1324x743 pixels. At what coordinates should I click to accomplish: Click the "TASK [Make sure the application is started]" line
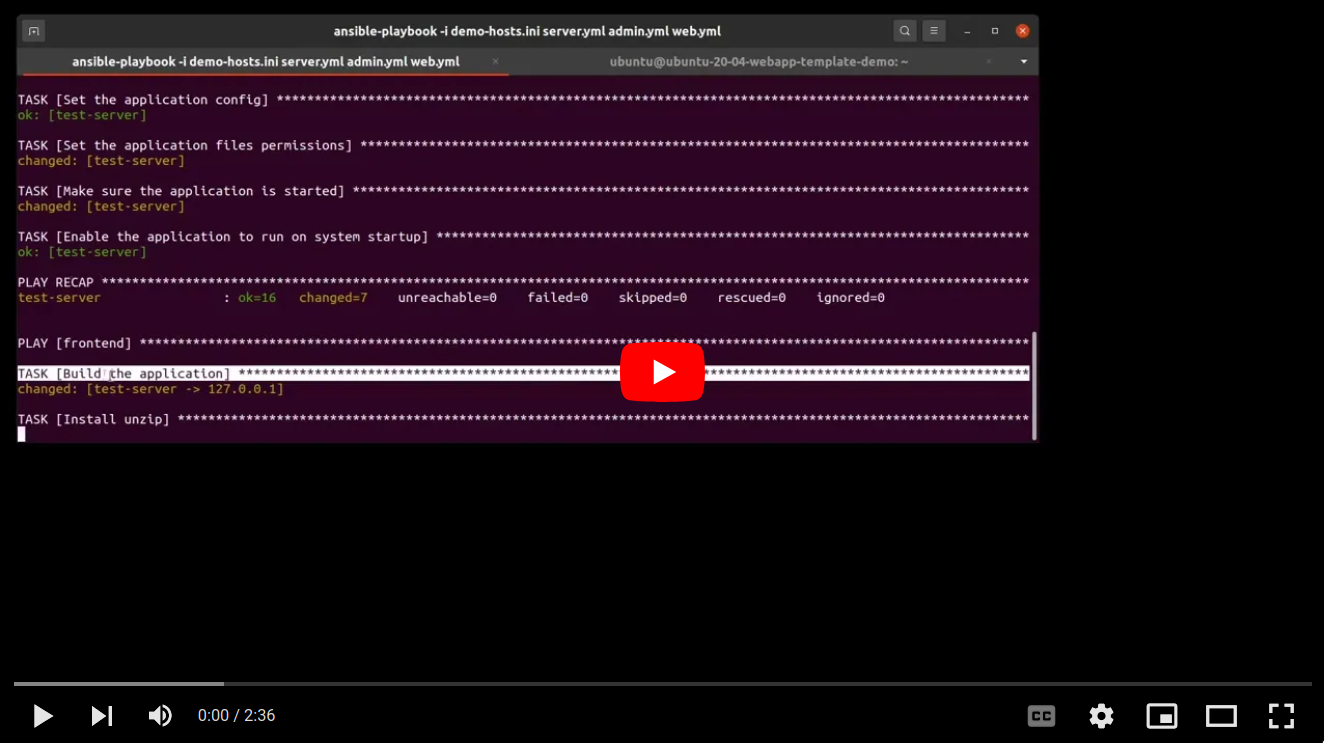(x=523, y=191)
